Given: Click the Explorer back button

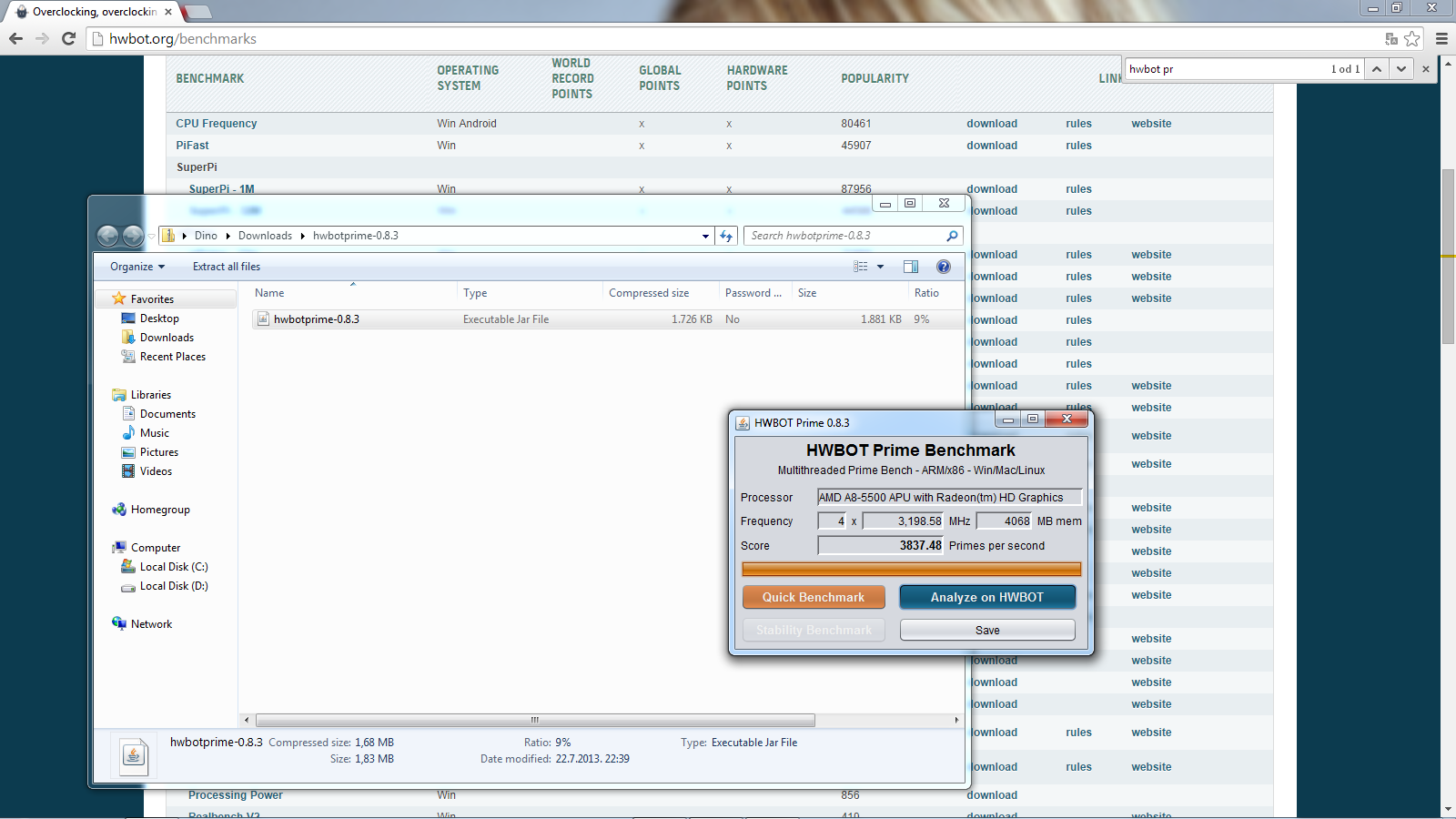Looking at the screenshot, I should [x=107, y=236].
